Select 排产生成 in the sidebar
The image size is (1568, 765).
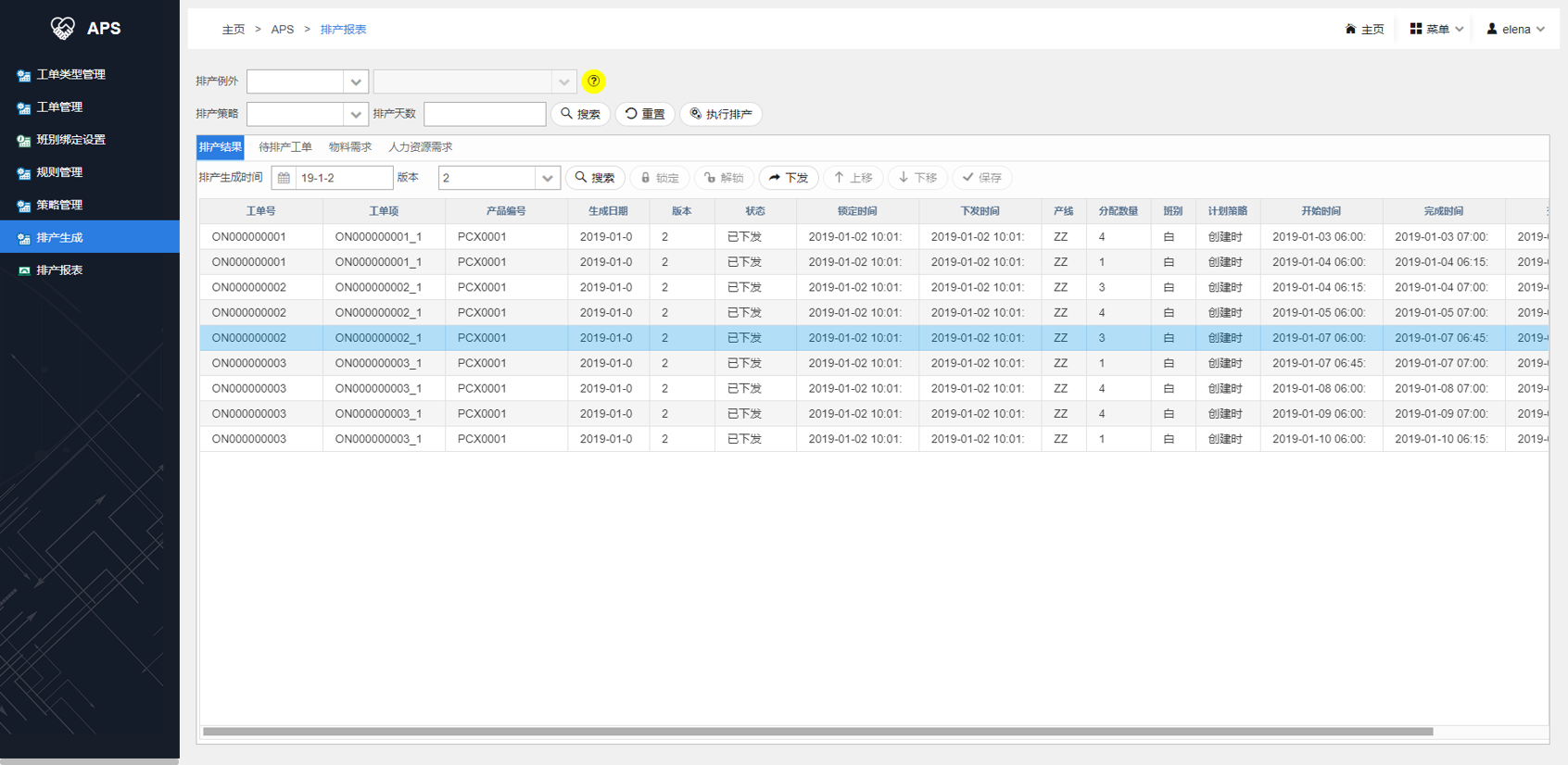point(90,237)
